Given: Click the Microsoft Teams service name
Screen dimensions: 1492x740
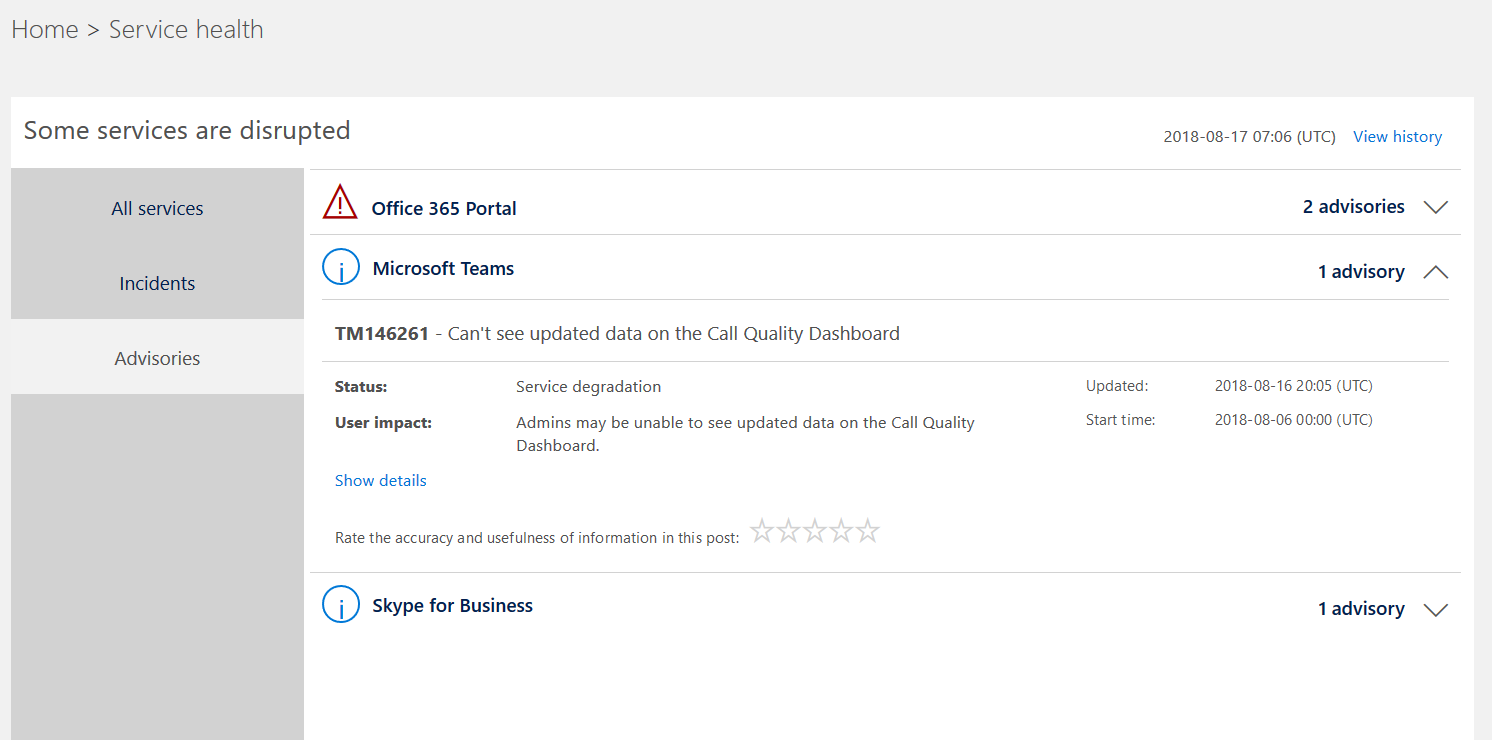Looking at the screenshot, I should (443, 268).
